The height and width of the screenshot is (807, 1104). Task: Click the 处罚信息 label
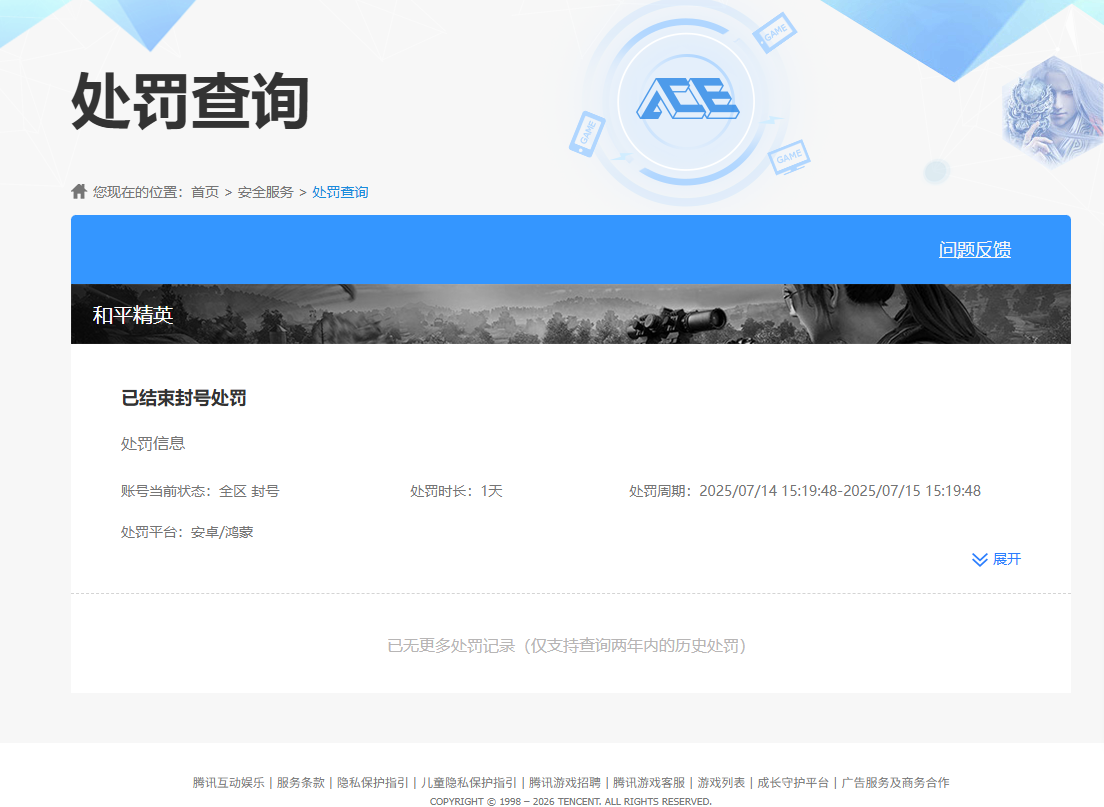pyautogui.click(x=153, y=444)
